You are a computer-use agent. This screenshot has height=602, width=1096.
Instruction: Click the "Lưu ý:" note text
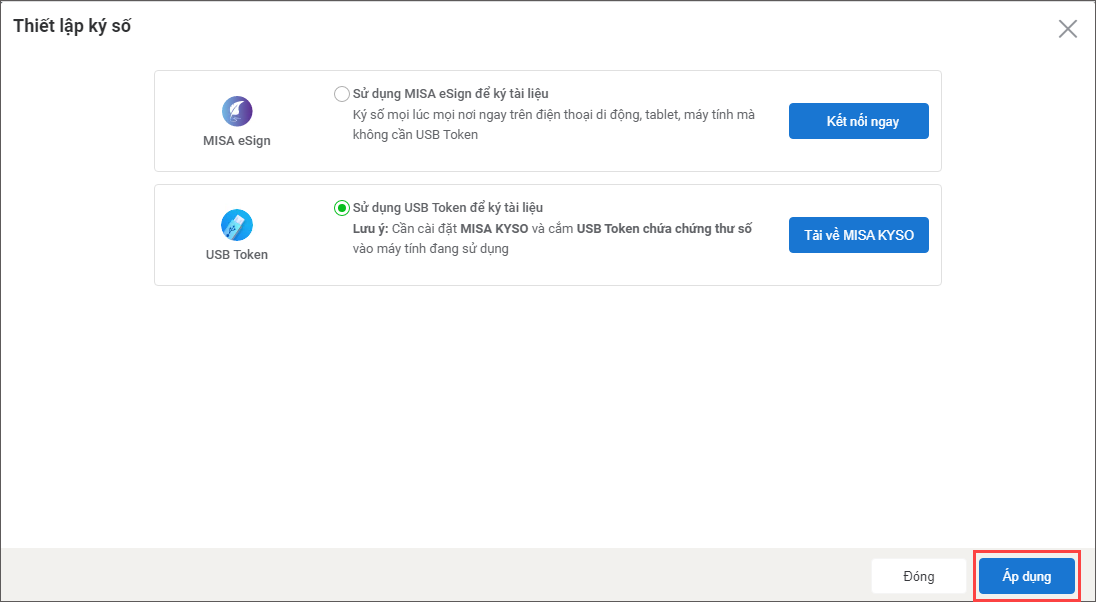pyautogui.click(x=370, y=229)
